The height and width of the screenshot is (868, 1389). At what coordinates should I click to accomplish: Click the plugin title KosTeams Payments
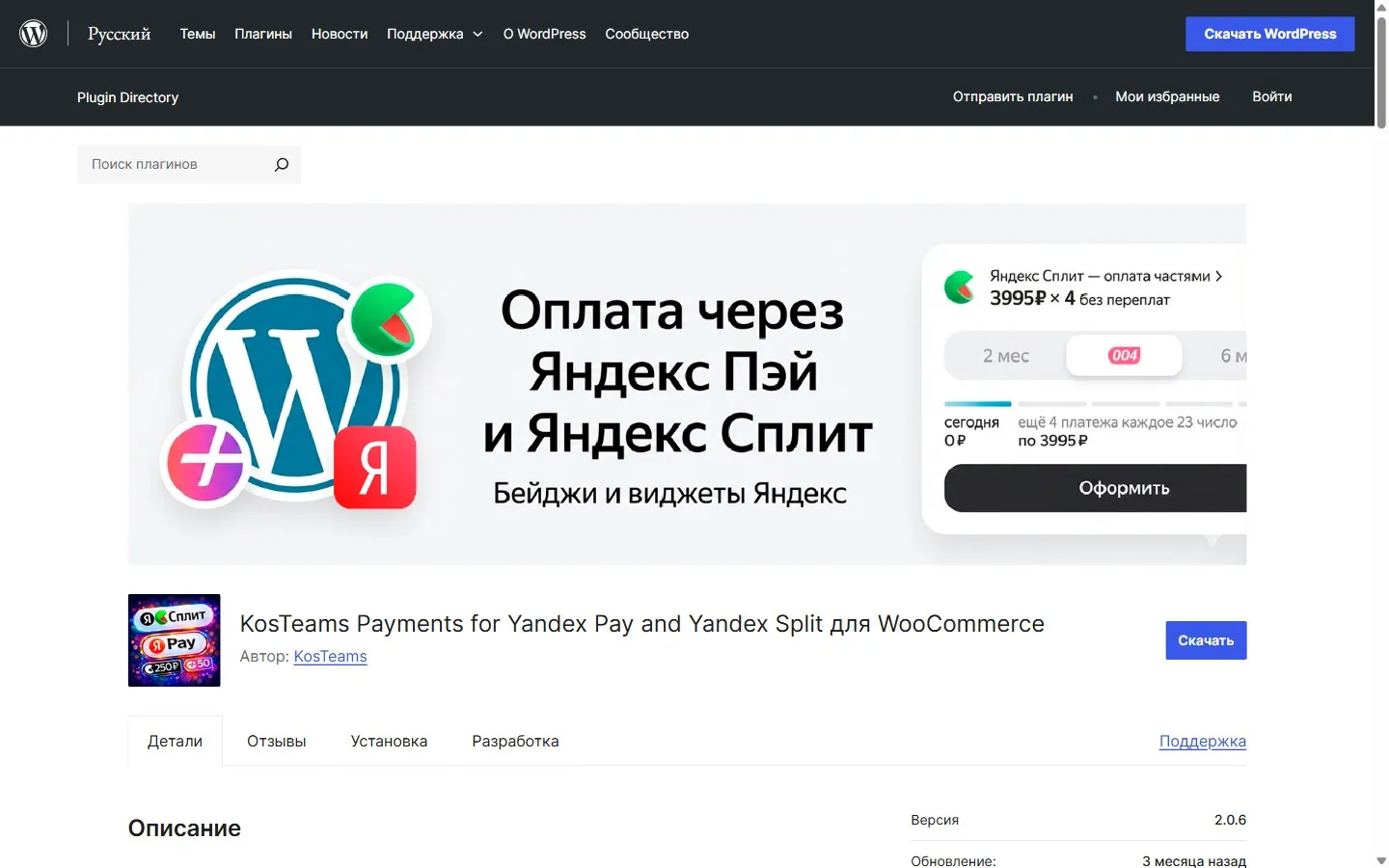(641, 624)
